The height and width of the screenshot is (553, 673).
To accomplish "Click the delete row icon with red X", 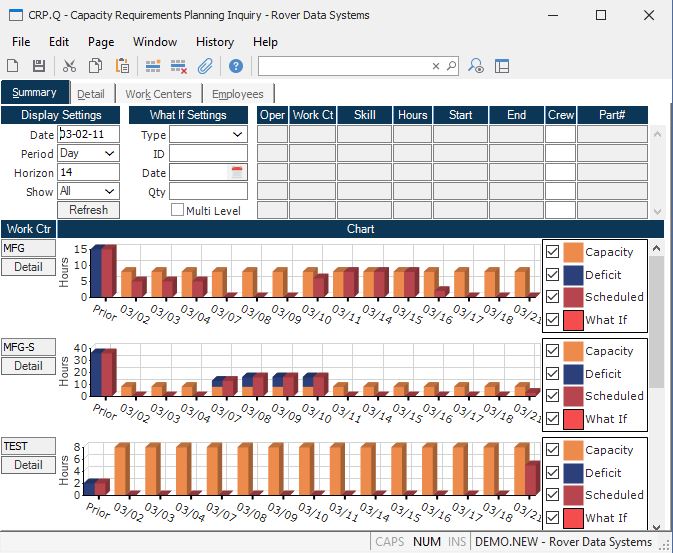I will tap(179, 66).
